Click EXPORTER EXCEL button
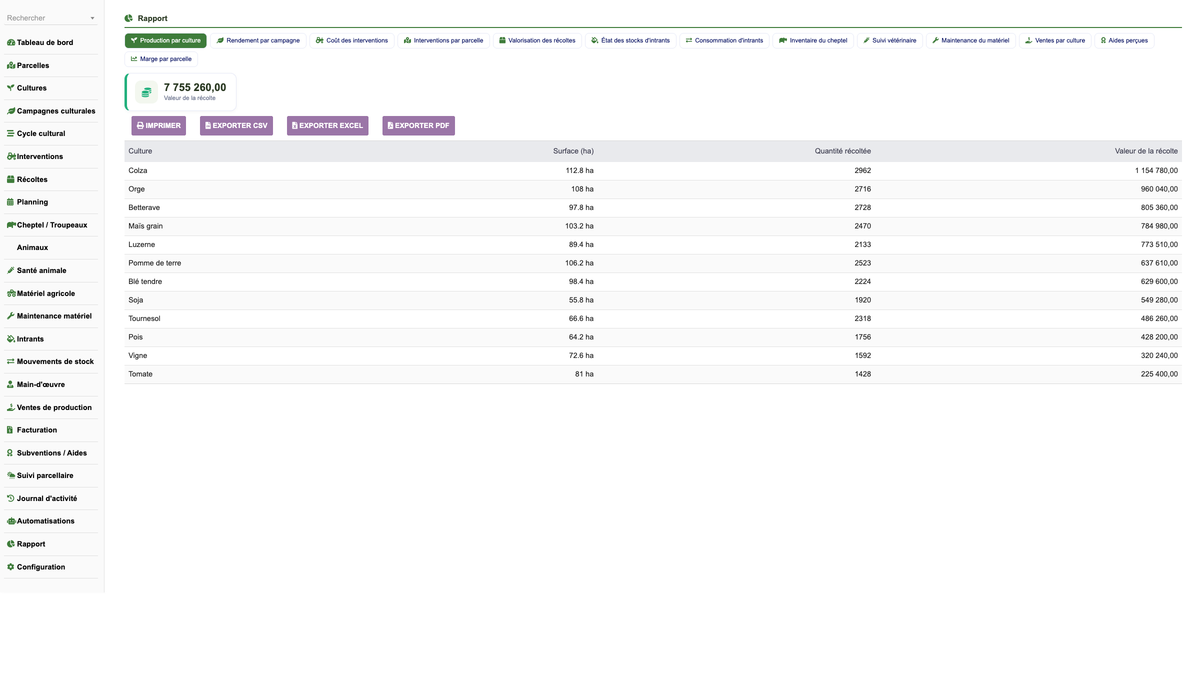The image size is (1200, 675). pyautogui.click(x=328, y=126)
